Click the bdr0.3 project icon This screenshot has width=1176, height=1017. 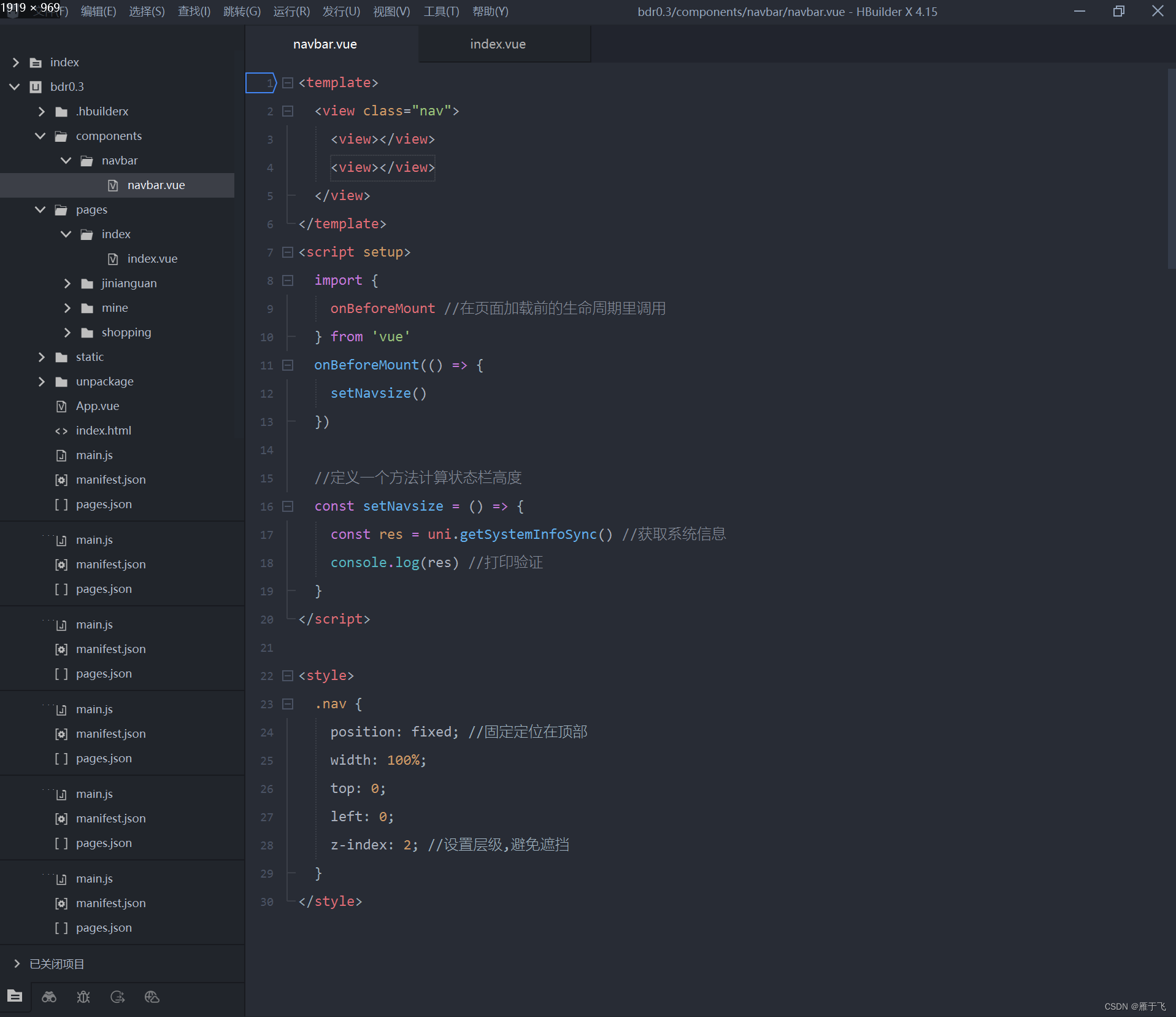tap(36, 87)
